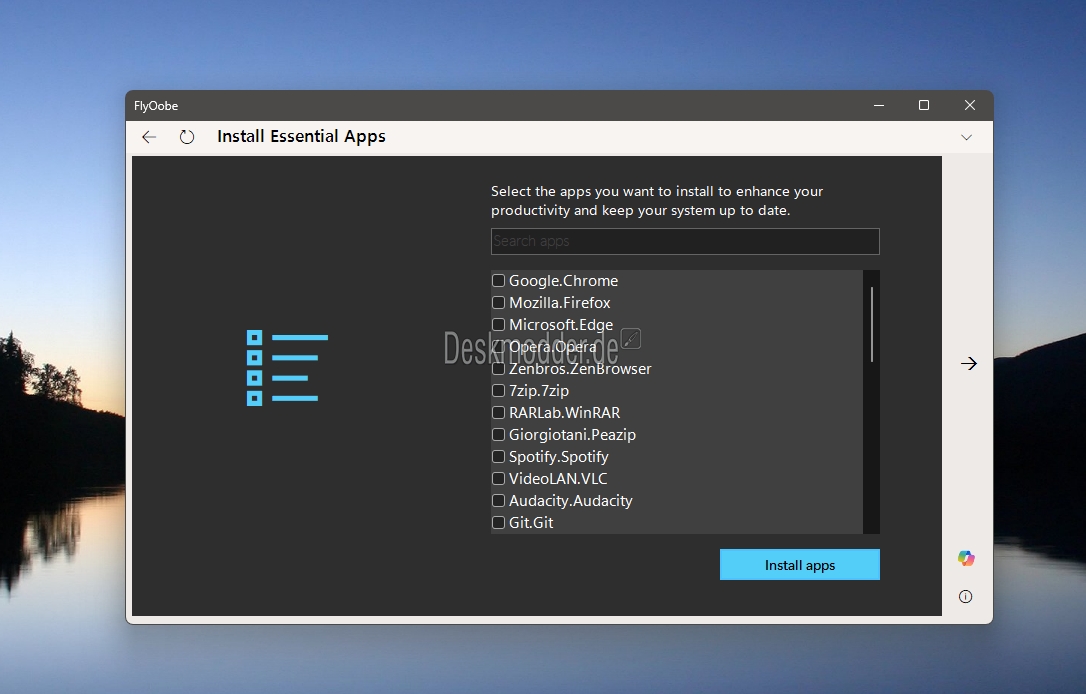Tick the Opera.Opera checkbox

click(x=498, y=346)
